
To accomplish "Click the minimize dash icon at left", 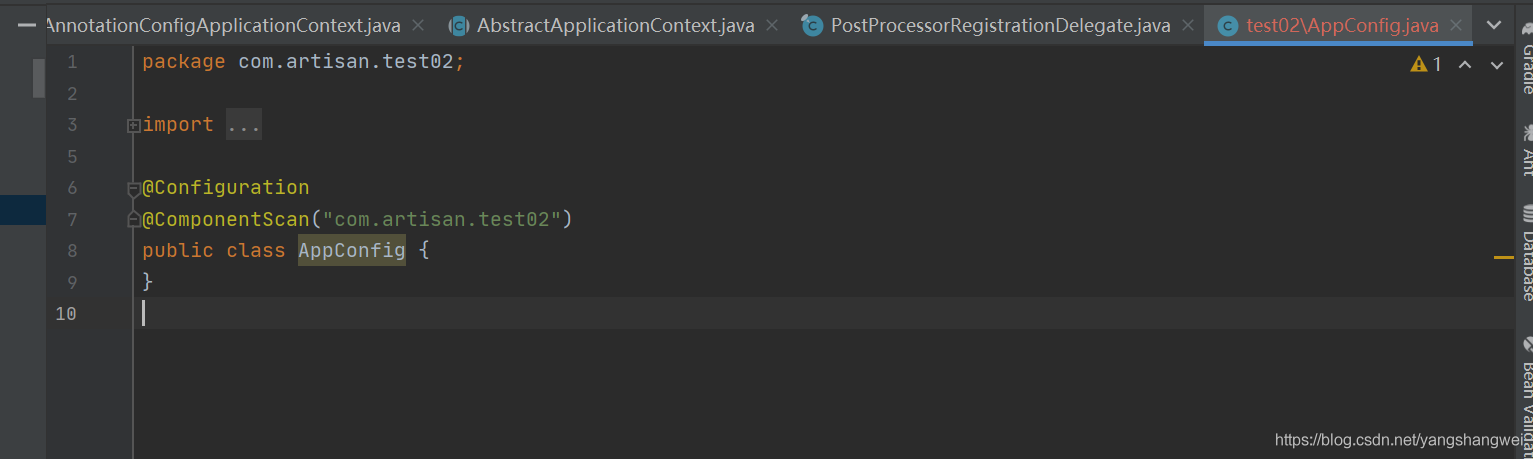I will pos(26,23).
